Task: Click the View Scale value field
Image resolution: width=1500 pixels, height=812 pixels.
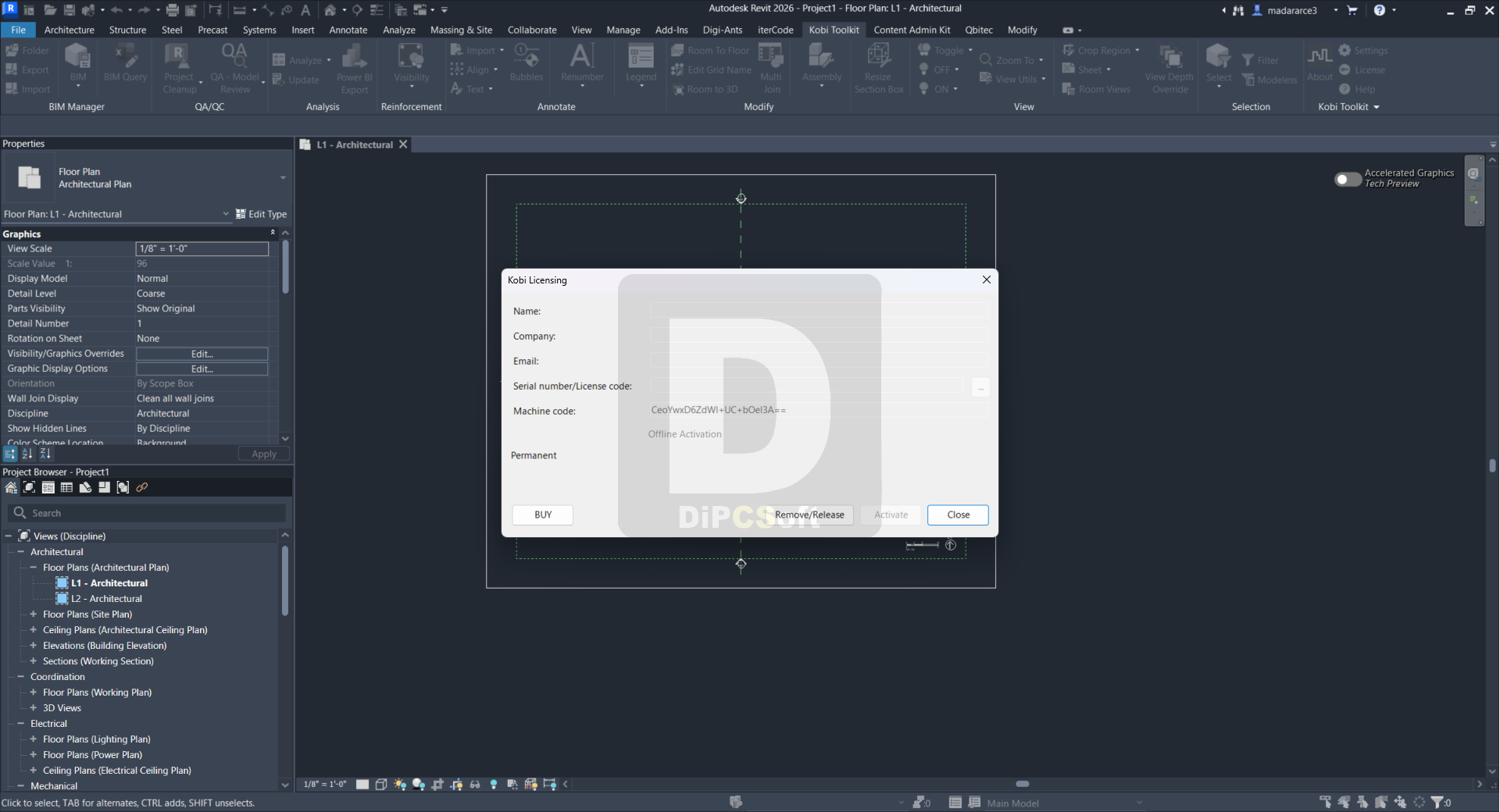Action: click(202, 248)
